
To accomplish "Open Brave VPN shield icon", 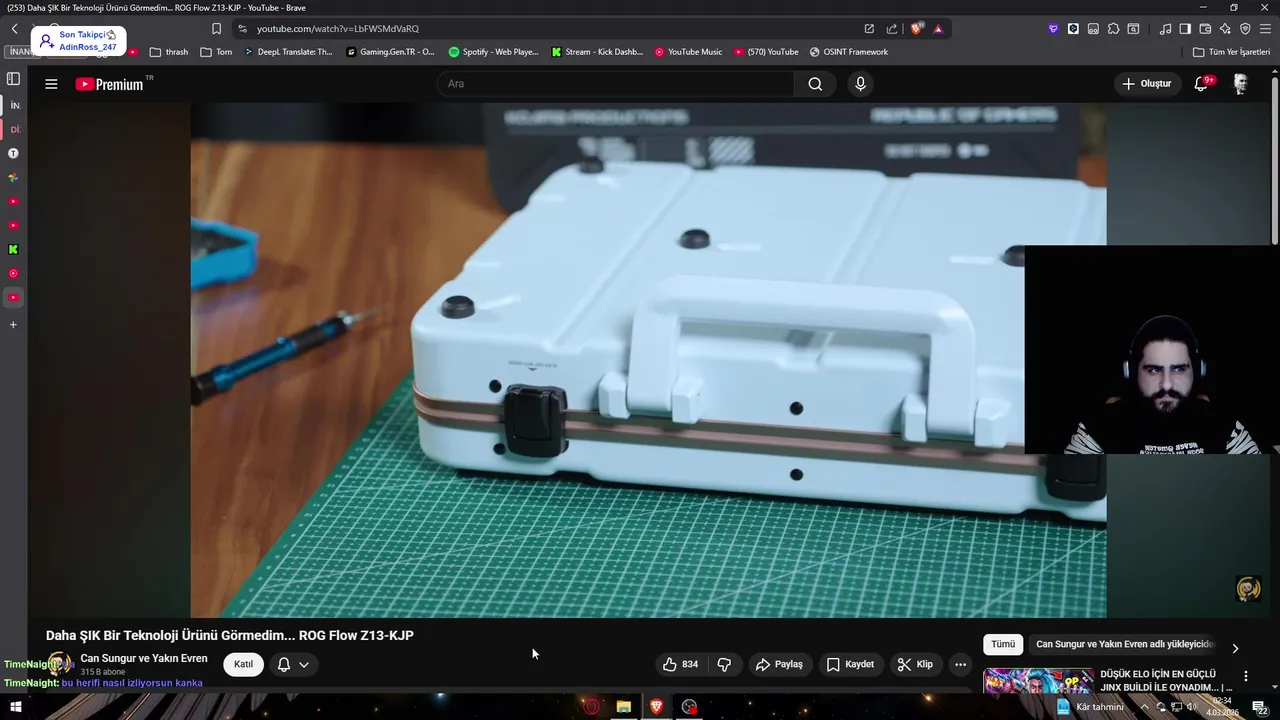I will pos(1245,29).
